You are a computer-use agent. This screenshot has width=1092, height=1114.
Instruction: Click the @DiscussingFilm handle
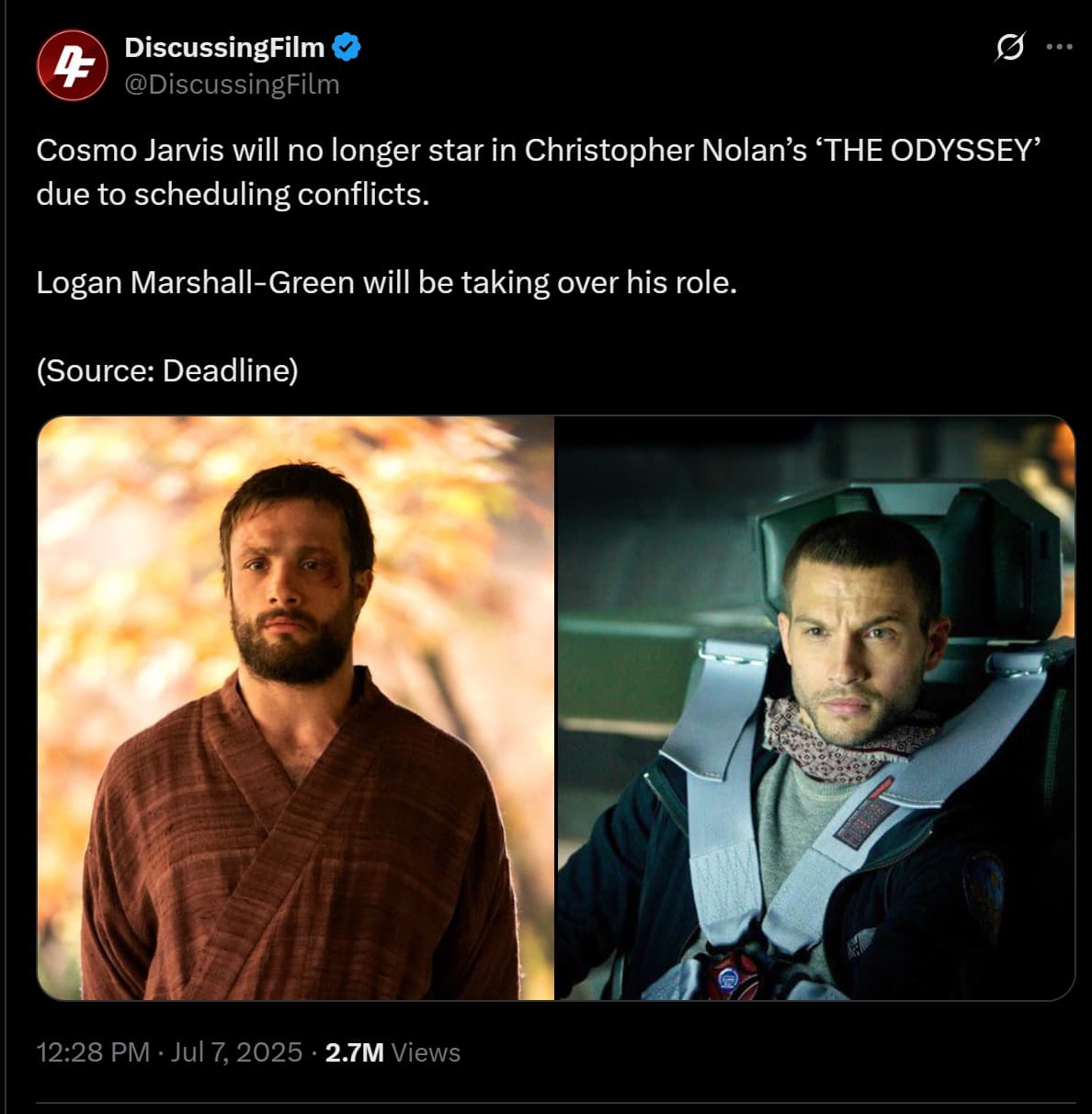tap(232, 85)
